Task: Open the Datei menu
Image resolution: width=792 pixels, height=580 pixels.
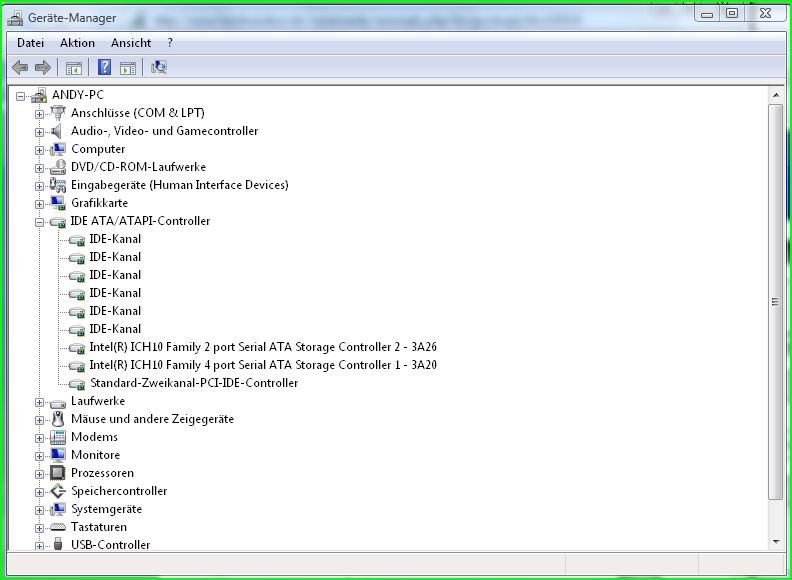Action: [x=30, y=43]
